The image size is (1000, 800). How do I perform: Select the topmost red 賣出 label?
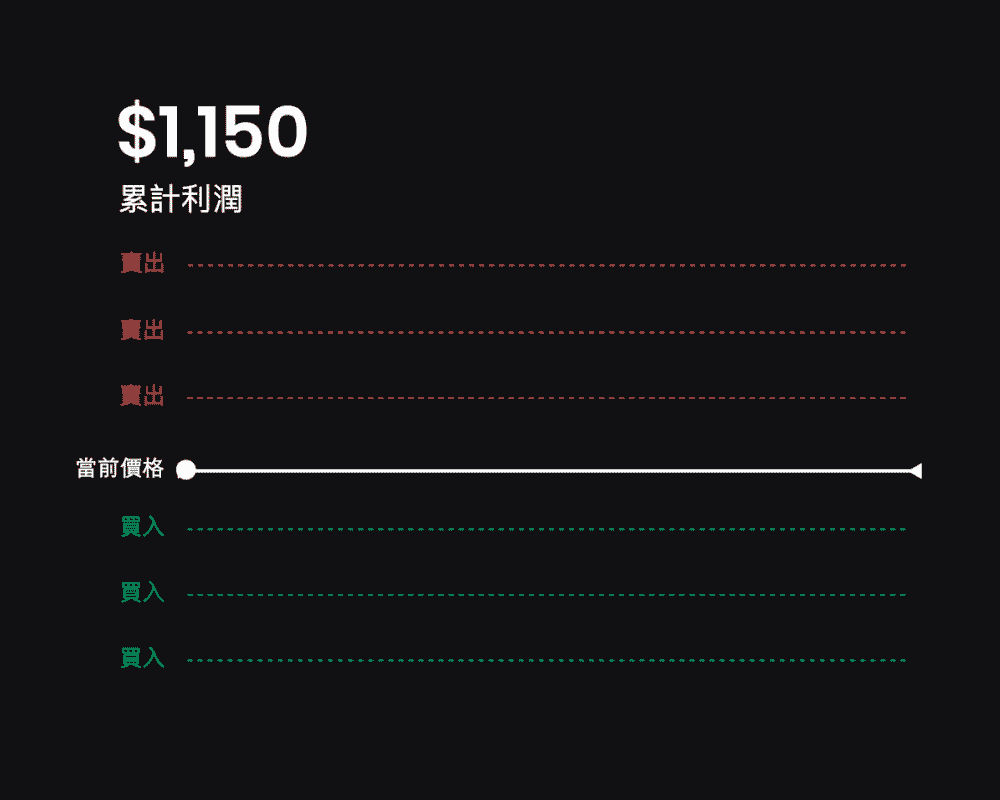(142, 263)
